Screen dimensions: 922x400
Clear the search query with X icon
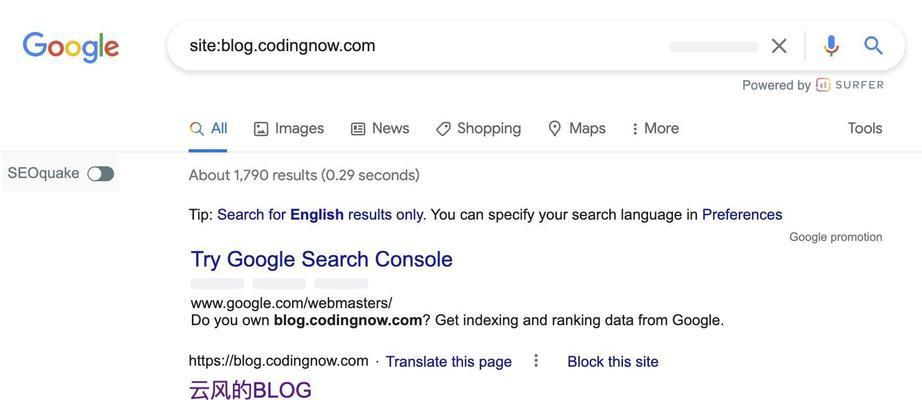click(x=779, y=46)
